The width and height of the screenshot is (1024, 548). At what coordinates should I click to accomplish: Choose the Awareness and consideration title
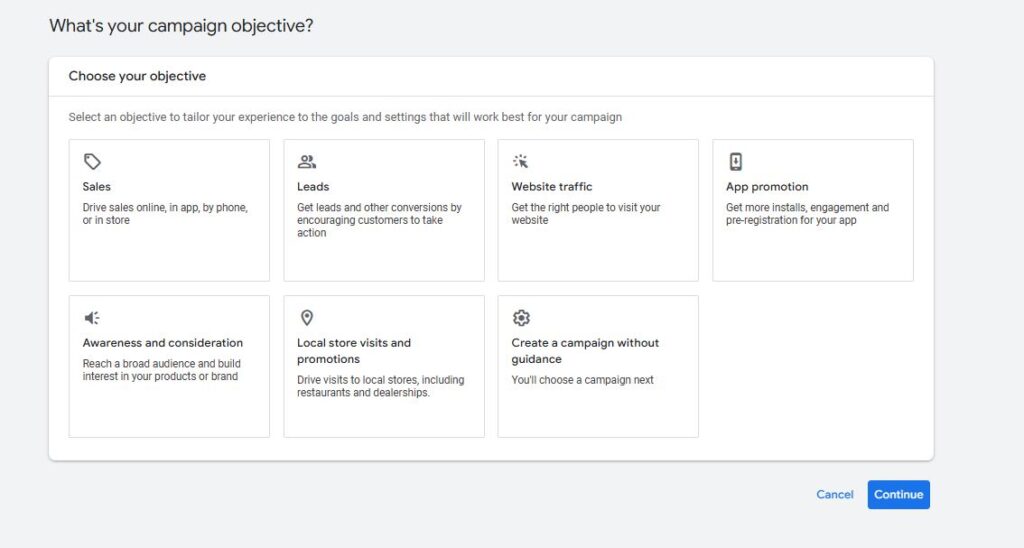(163, 343)
